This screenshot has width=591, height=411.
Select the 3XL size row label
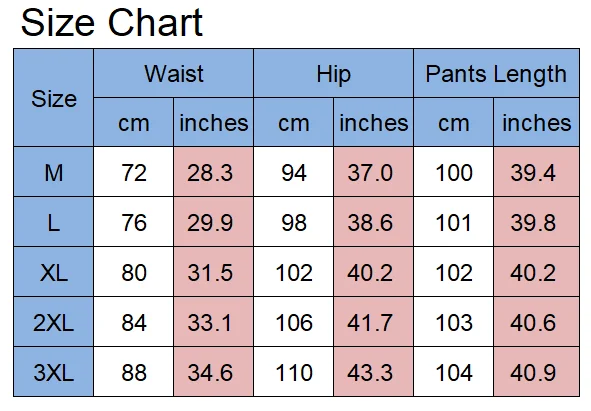pos(54,372)
